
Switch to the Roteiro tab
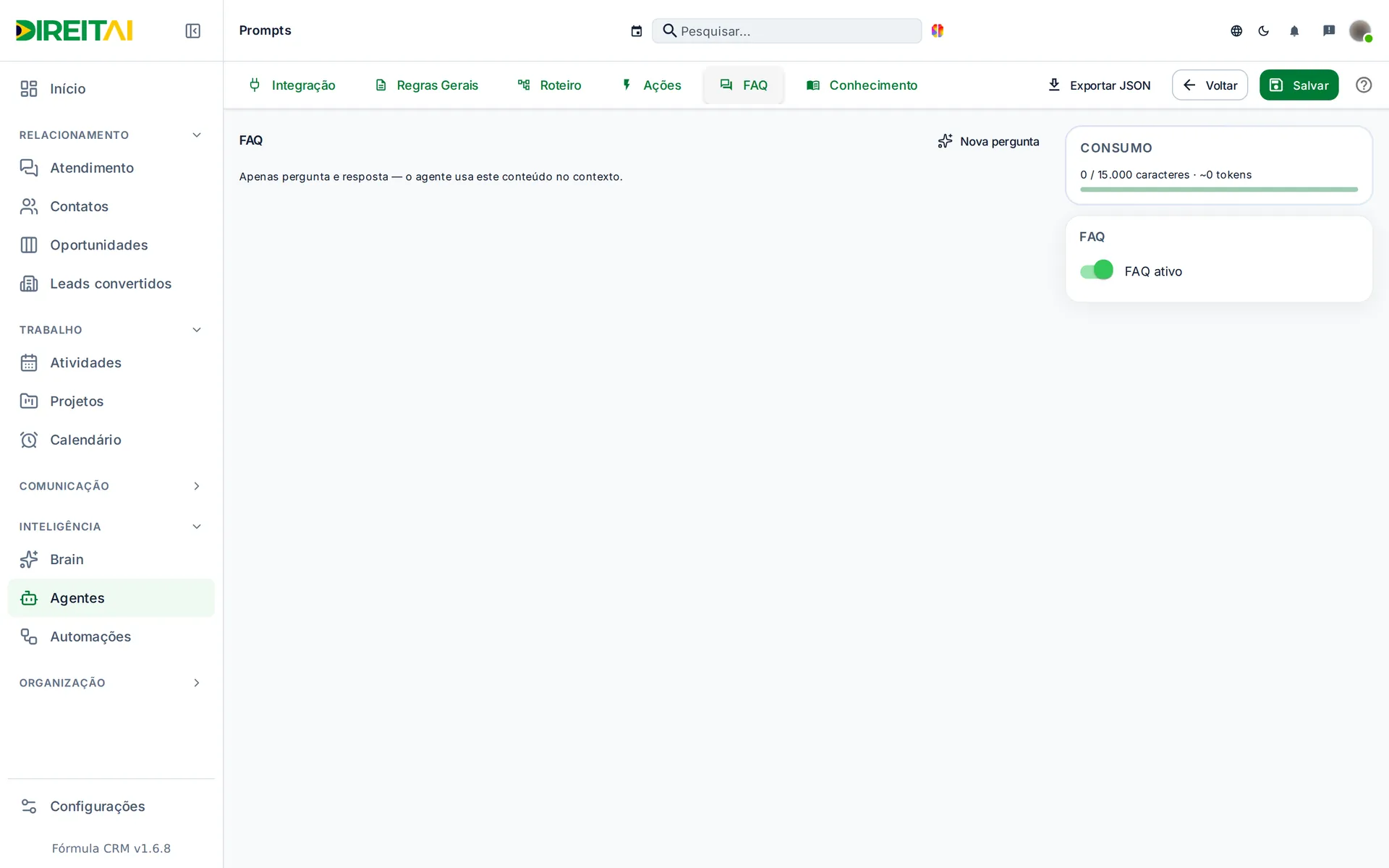(550, 85)
